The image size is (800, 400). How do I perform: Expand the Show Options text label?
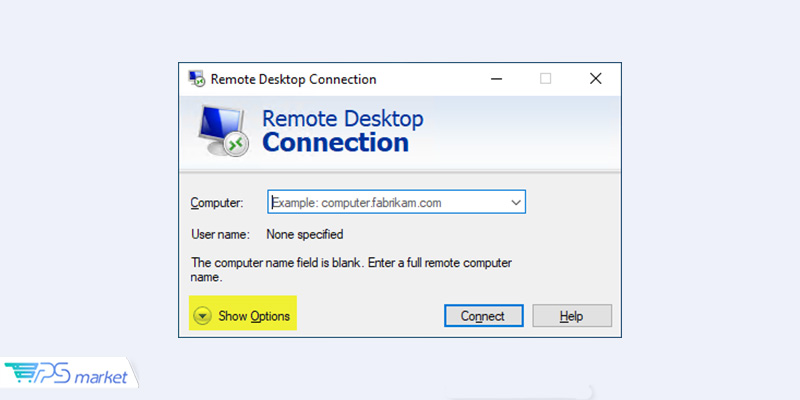(254, 316)
